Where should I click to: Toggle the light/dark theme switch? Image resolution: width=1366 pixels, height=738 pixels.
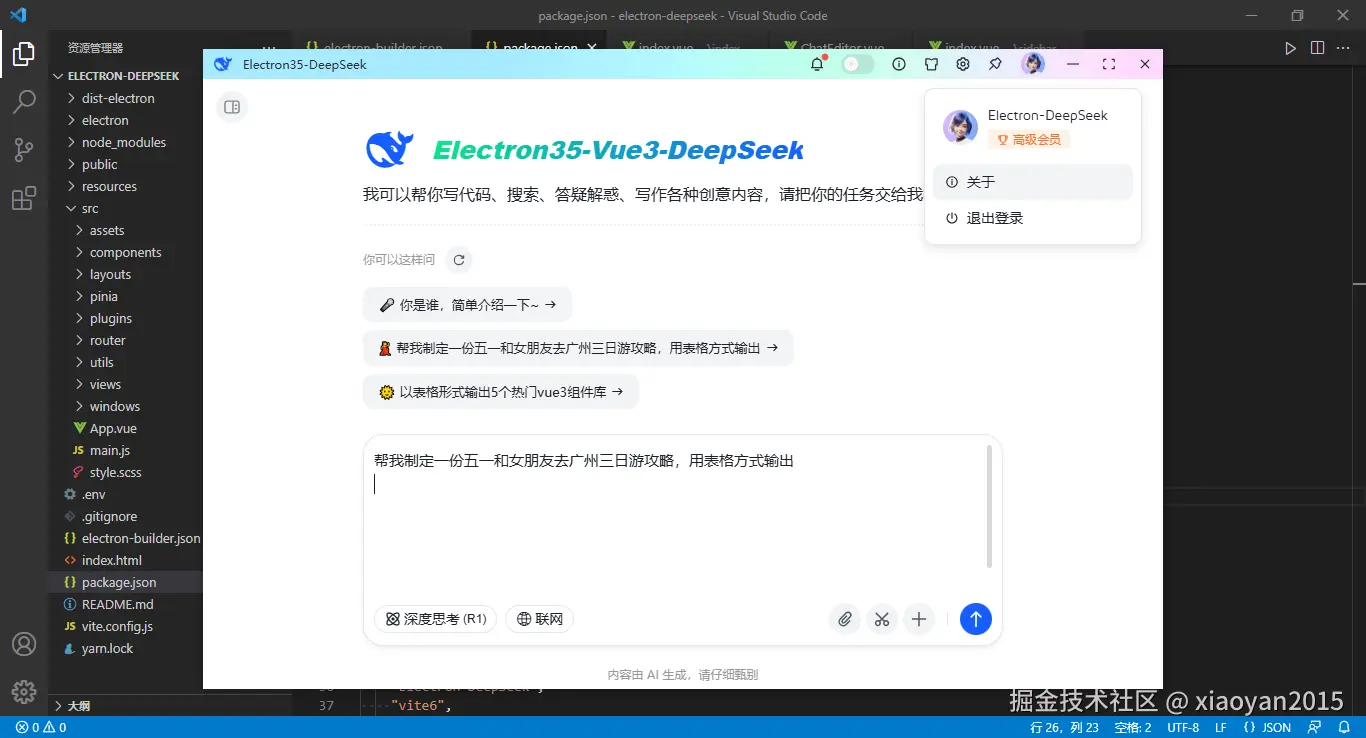[x=857, y=64]
